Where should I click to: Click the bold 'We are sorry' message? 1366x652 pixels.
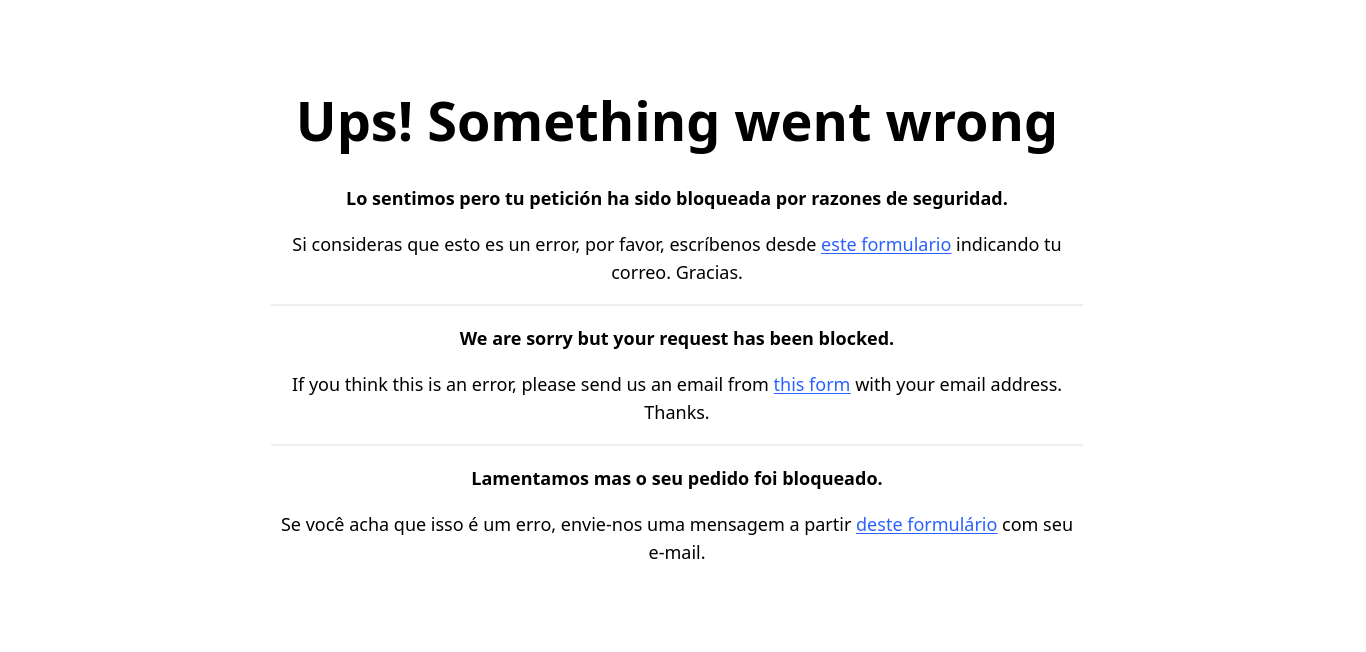pyautogui.click(x=677, y=339)
